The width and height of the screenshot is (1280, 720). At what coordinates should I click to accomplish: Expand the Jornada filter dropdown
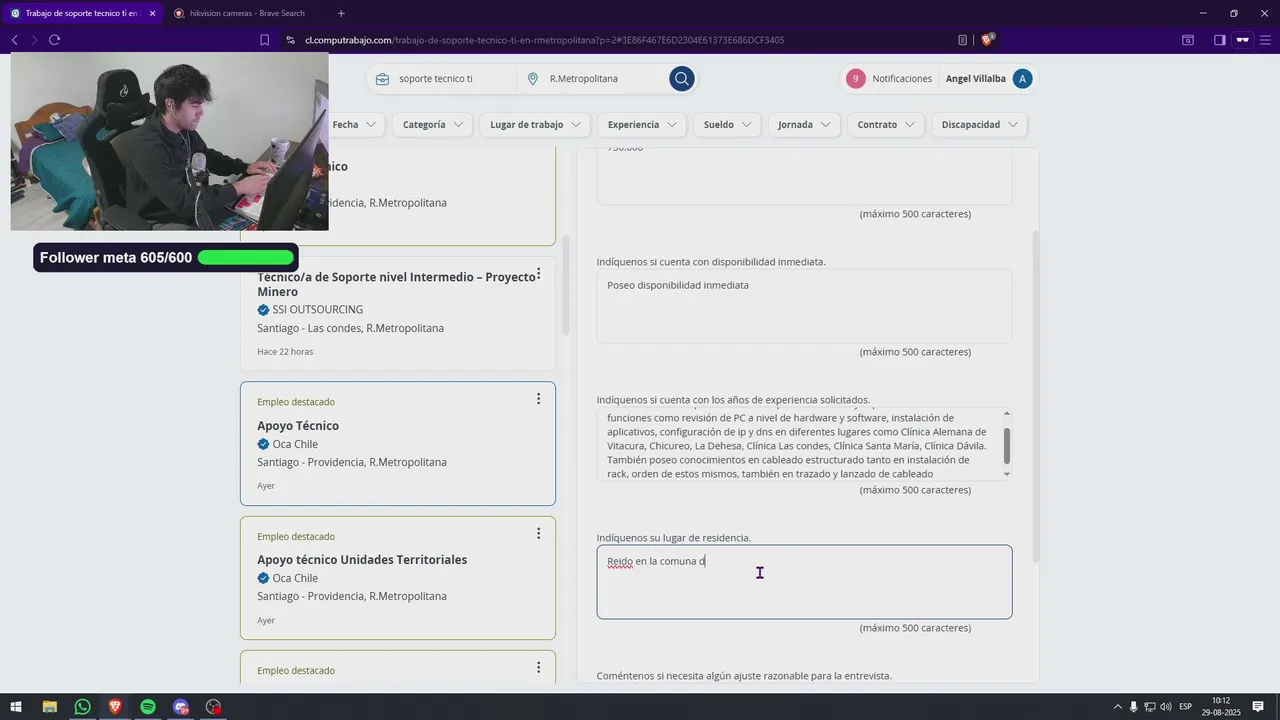(x=804, y=124)
